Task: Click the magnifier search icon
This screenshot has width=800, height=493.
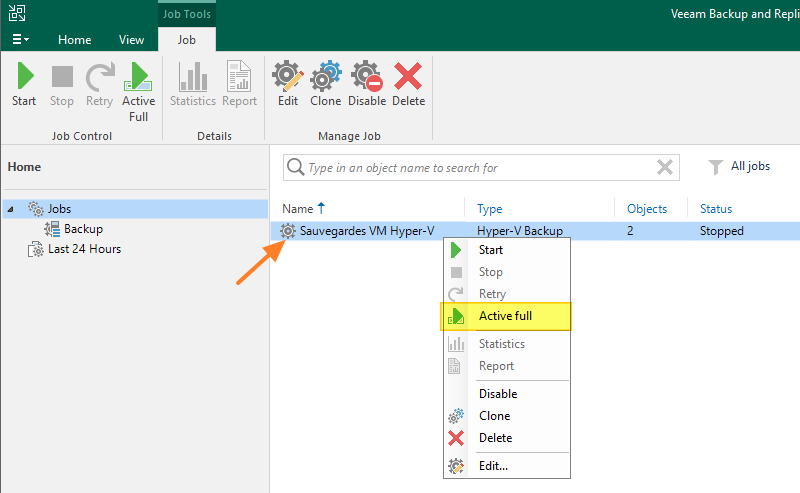Action: [295, 167]
